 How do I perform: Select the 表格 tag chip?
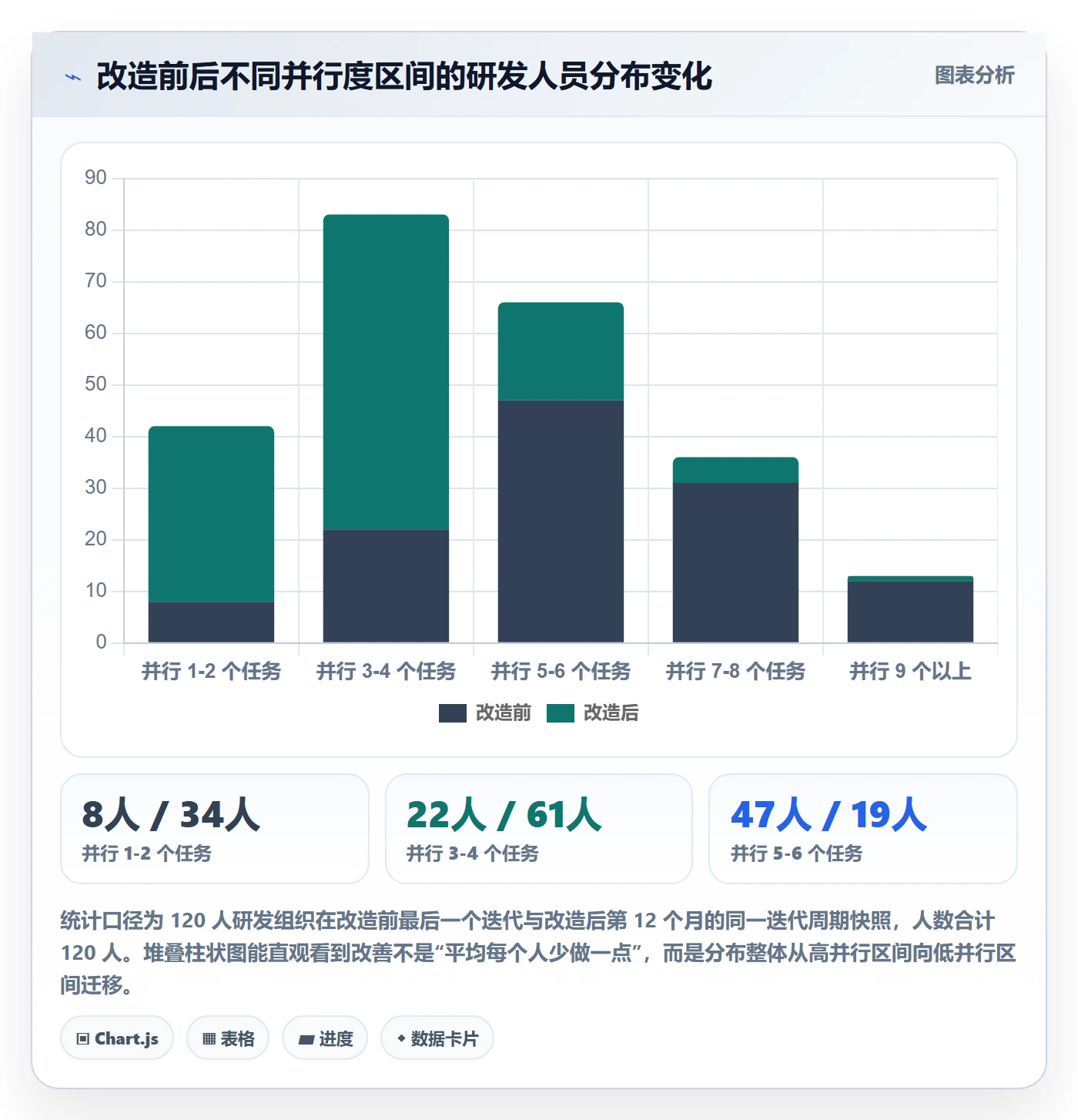pyautogui.click(x=228, y=1038)
